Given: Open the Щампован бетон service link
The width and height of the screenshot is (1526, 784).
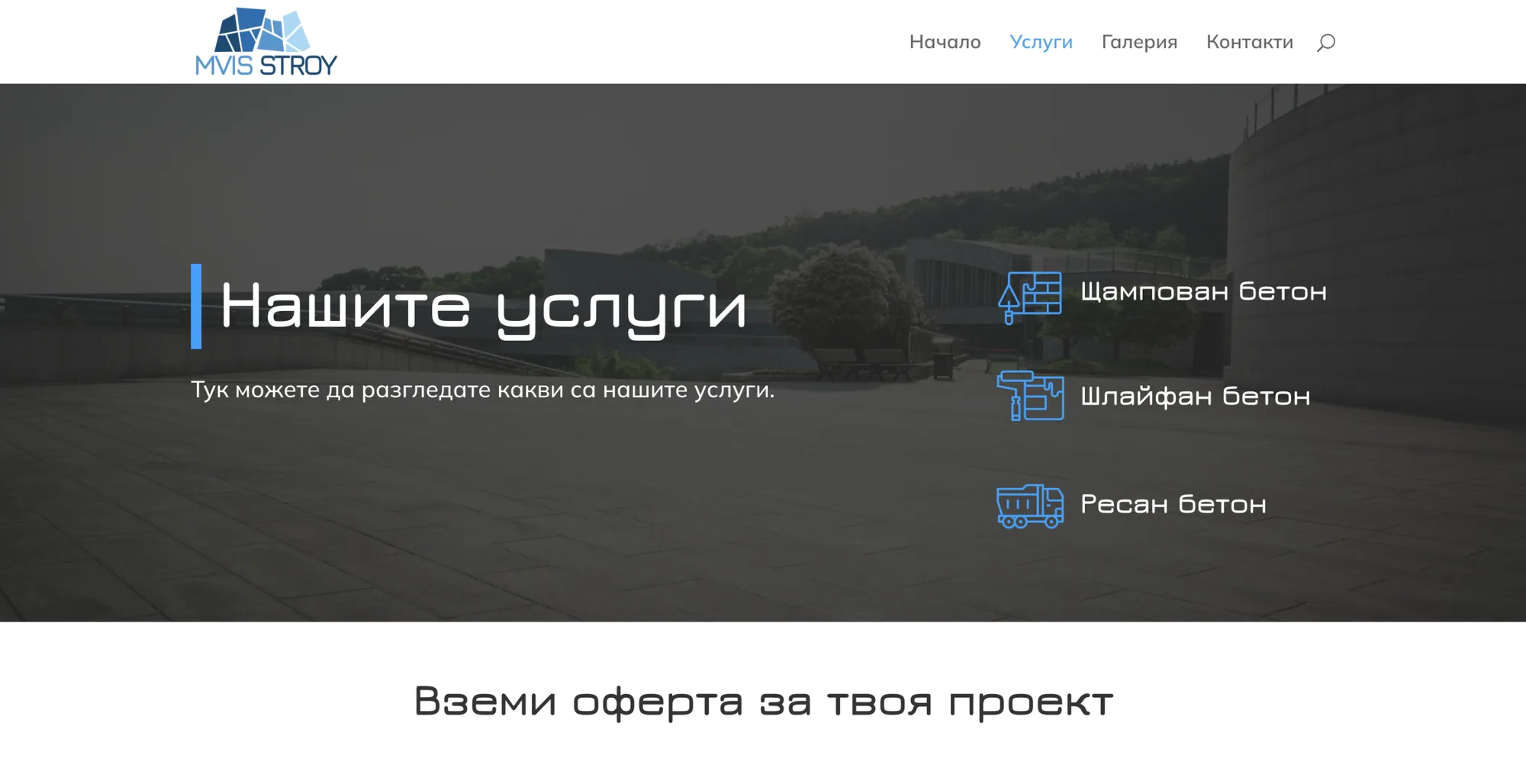Looking at the screenshot, I should click(1203, 291).
